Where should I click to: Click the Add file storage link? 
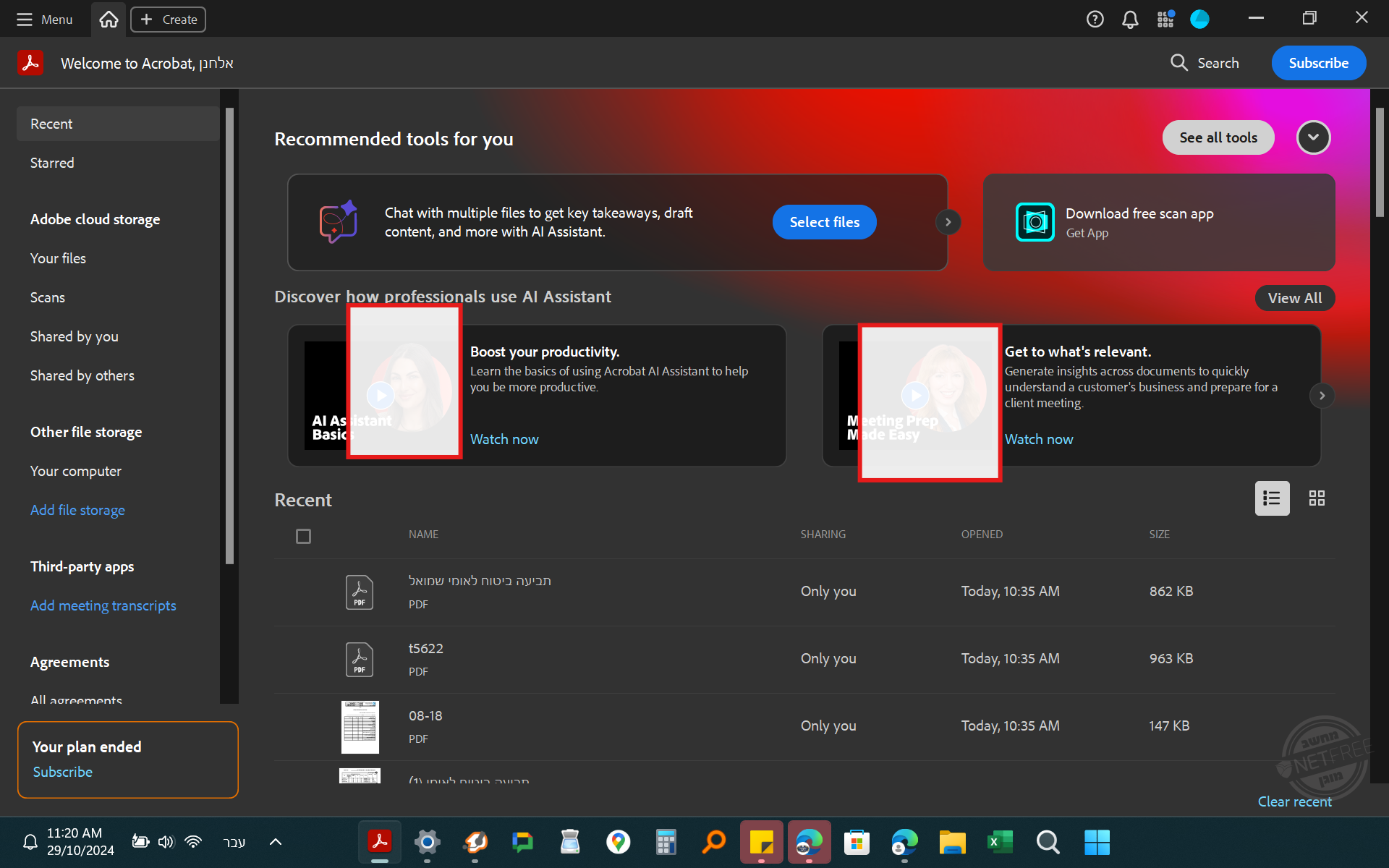coord(77,510)
